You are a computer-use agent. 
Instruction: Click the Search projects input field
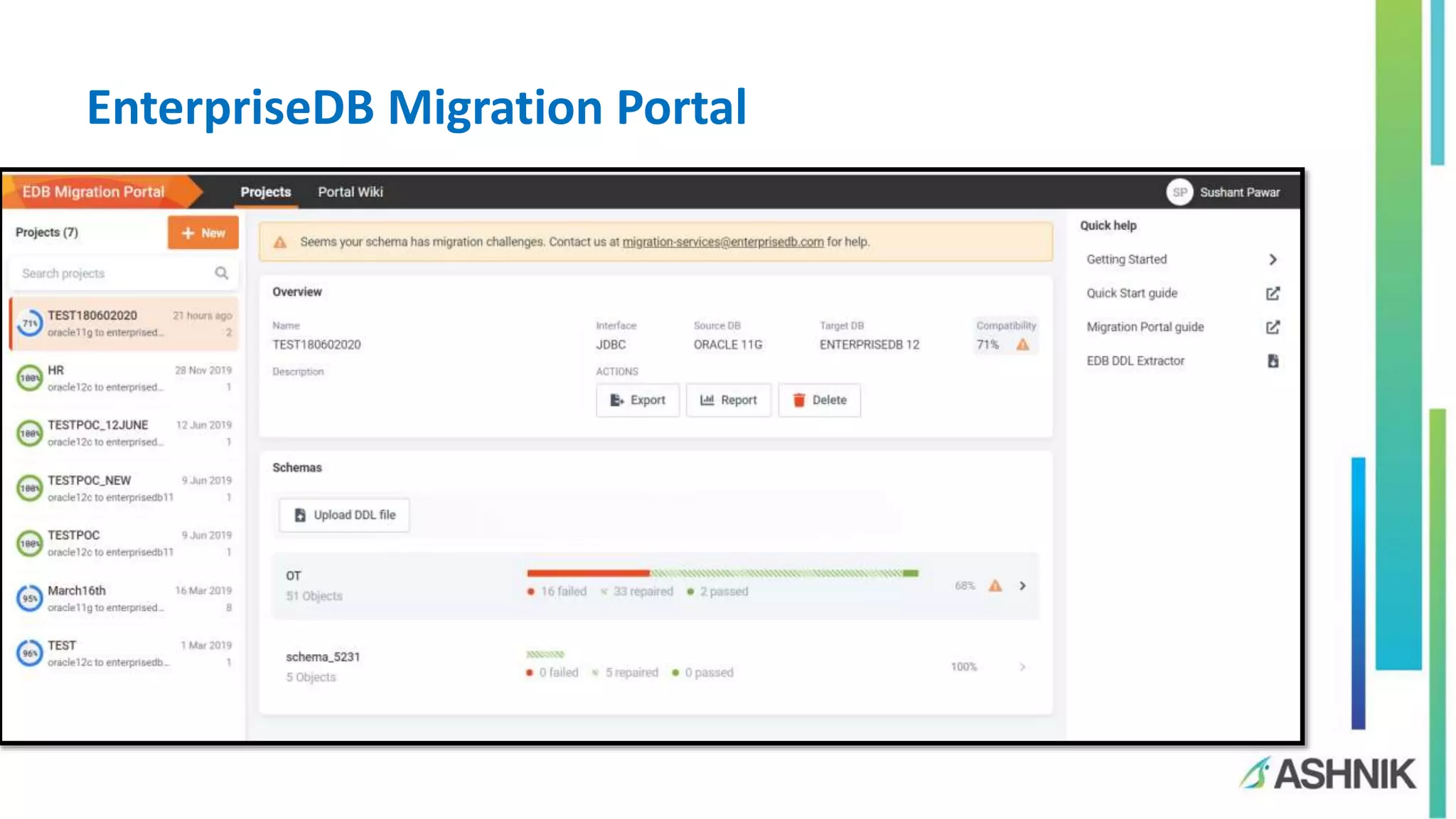[114, 274]
